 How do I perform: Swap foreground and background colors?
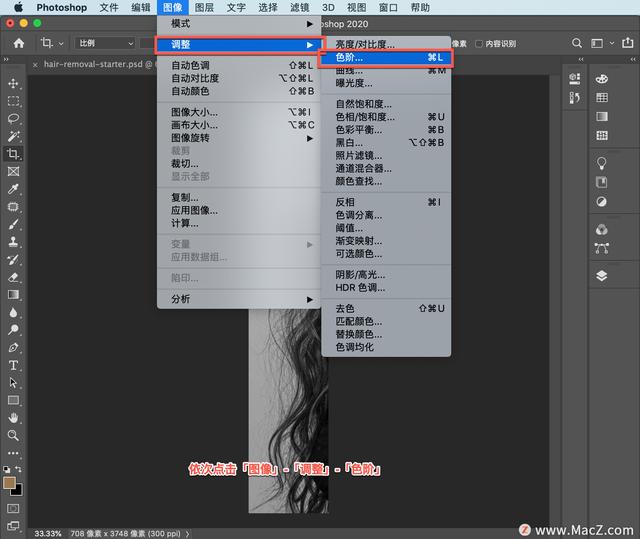[x=18, y=469]
